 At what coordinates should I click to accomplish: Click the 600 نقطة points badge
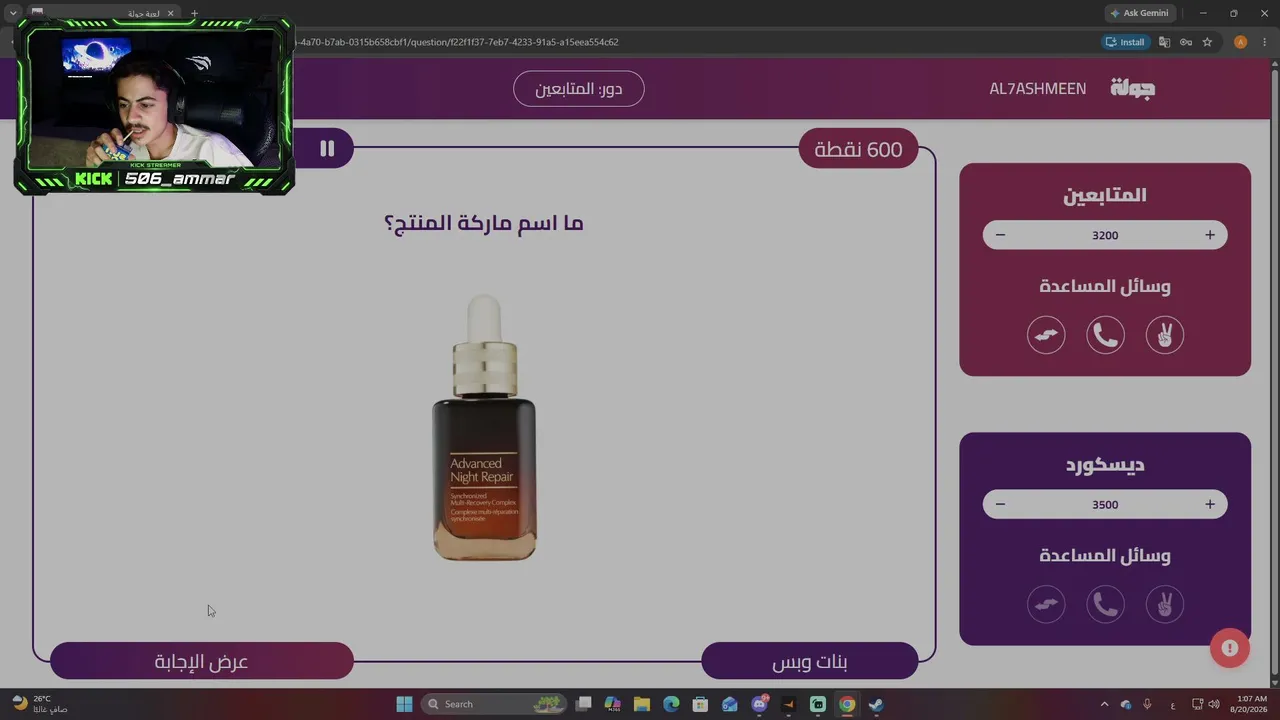click(x=859, y=149)
